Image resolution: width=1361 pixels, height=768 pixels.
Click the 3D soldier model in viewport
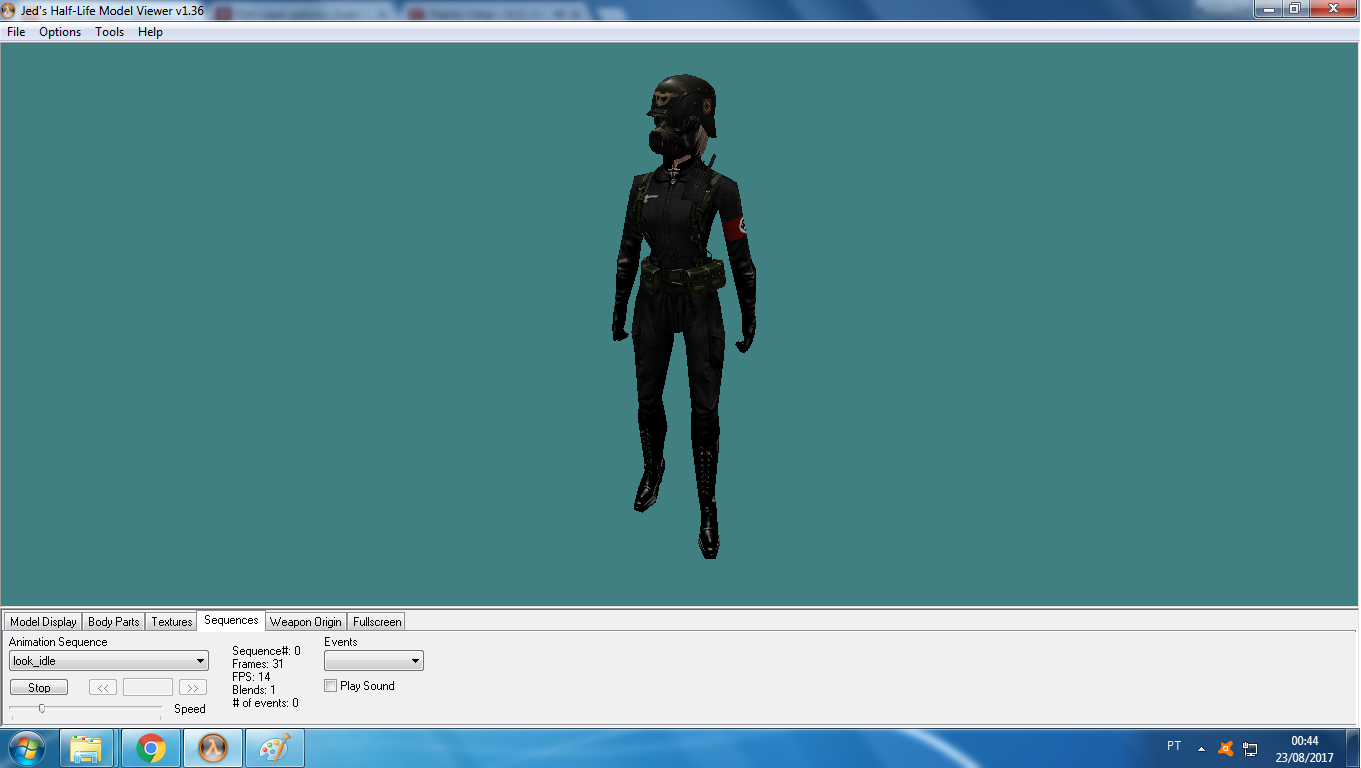(x=685, y=315)
